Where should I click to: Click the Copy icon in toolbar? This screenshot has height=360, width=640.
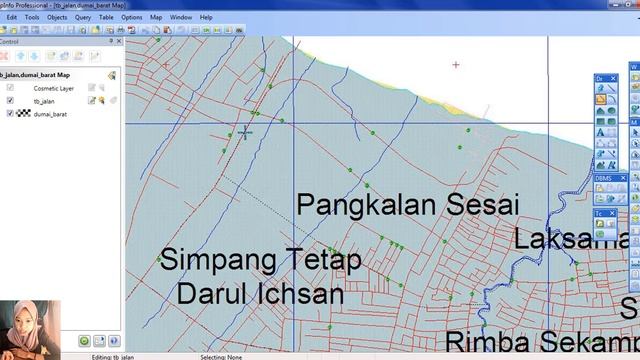pos(156,30)
